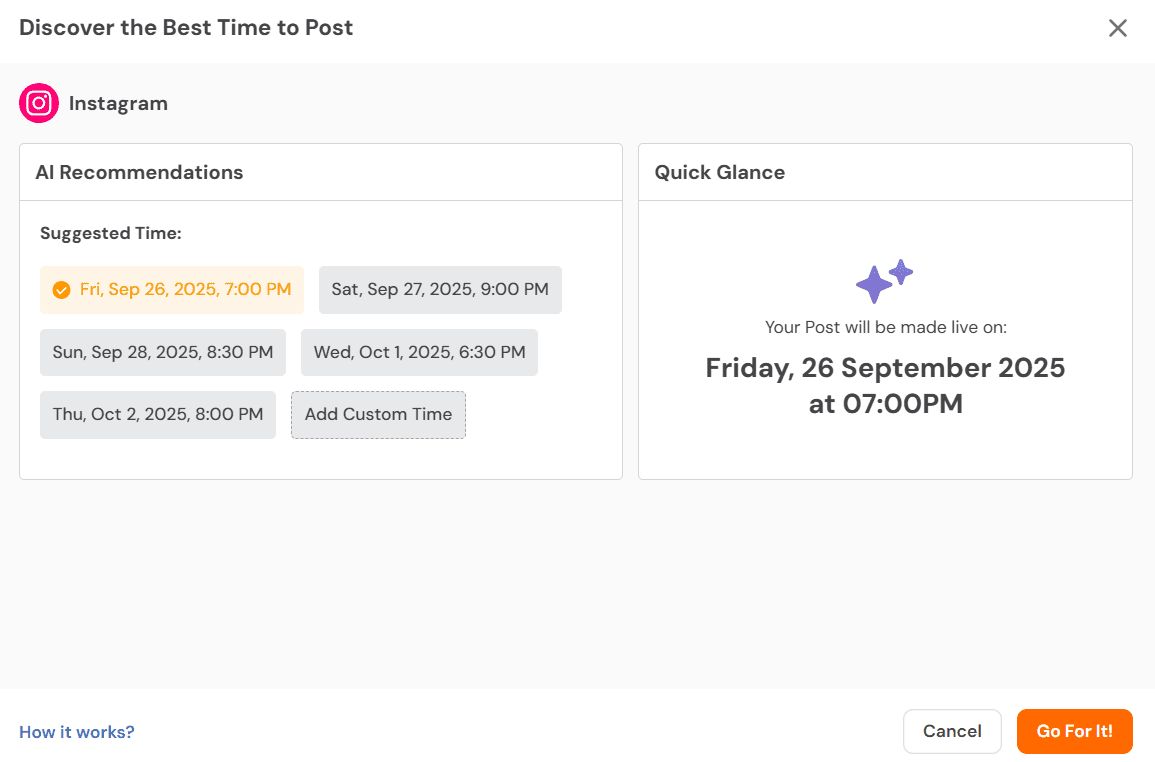
Task: Select the Sun, Sep 28, 2025, 8:30 PM slot
Action: 162,352
